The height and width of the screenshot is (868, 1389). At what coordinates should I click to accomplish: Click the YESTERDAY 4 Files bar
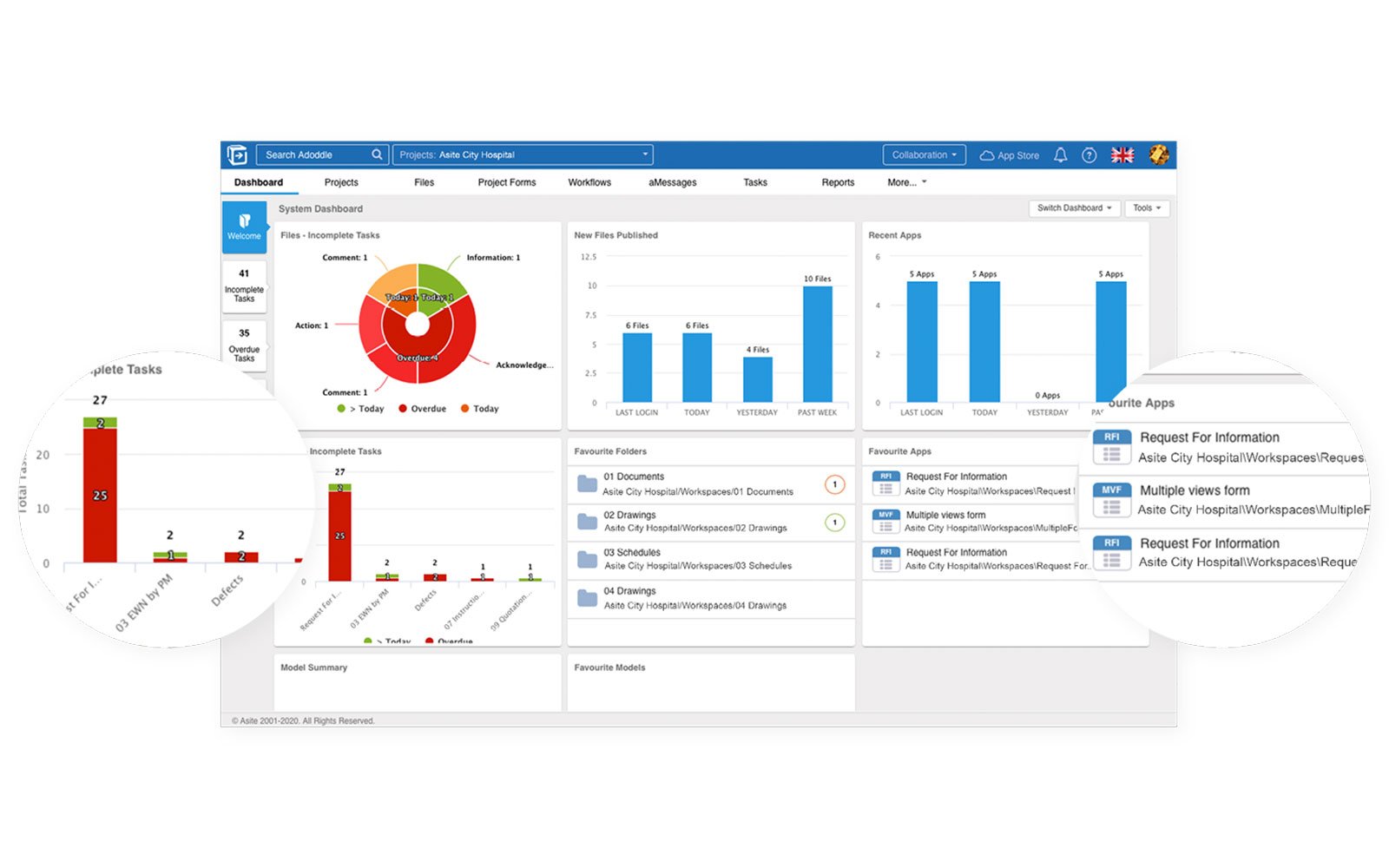click(x=758, y=380)
